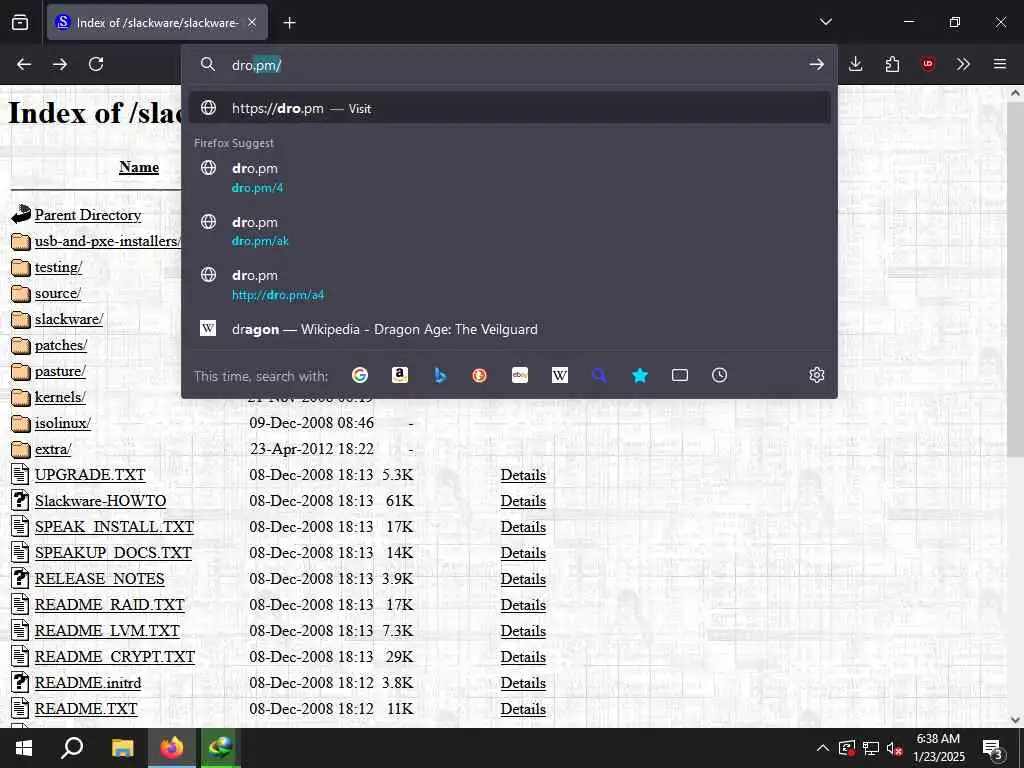Choose the dro.pm/4 suggestion
Image resolution: width=1024 pixels, height=768 pixels.
pyautogui.click(x=509, y=177)
